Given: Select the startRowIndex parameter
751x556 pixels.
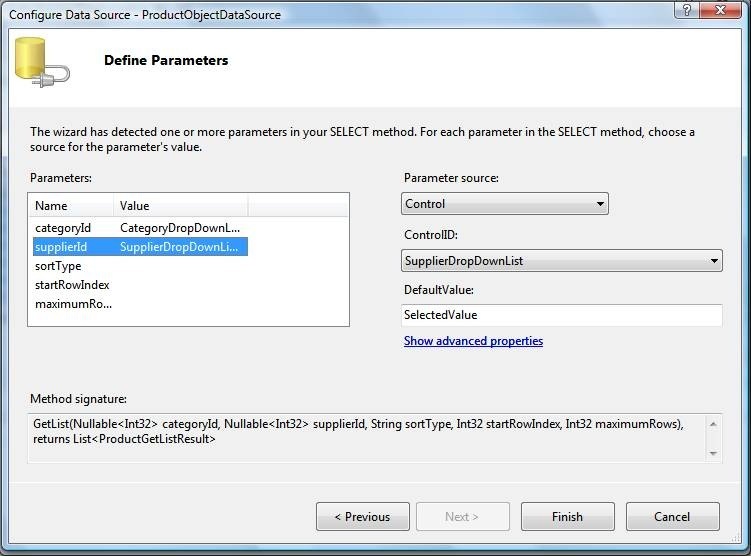Looking at the screenshot, I should (72, 285).
